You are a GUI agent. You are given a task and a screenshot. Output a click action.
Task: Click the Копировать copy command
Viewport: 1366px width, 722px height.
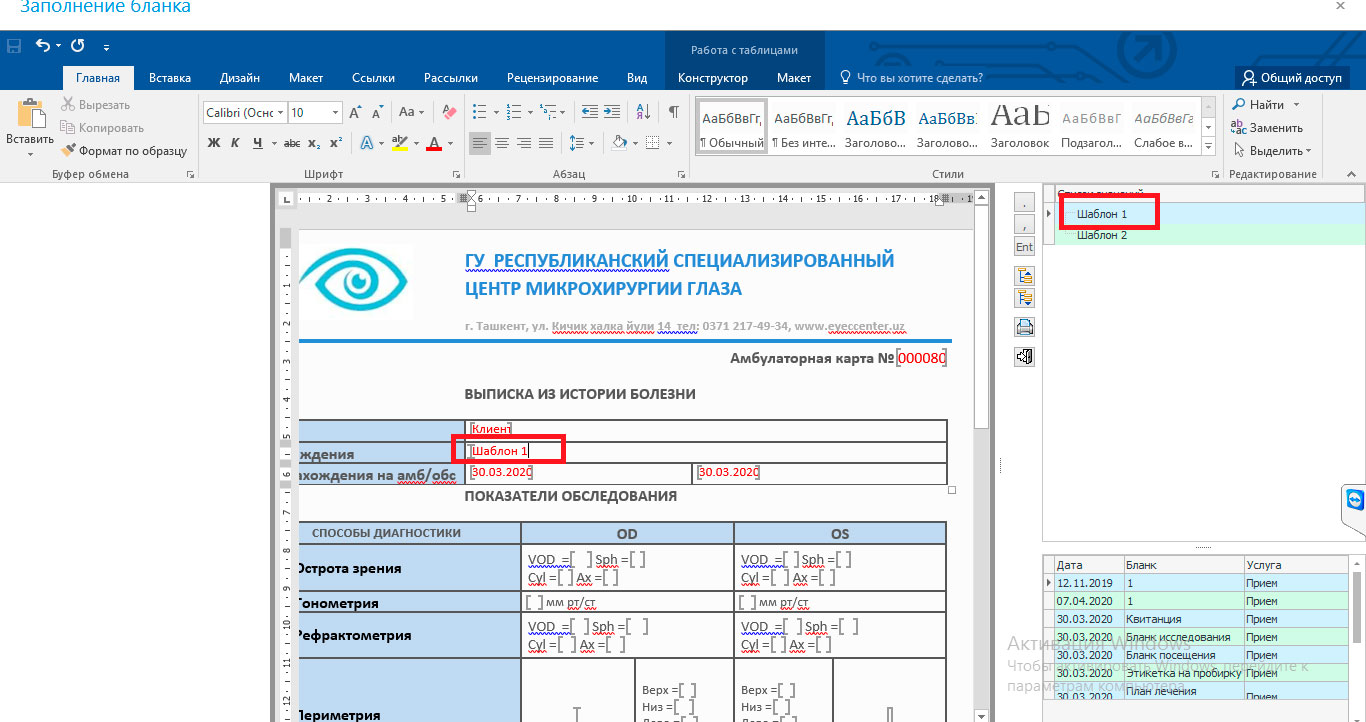click(102, 128)
